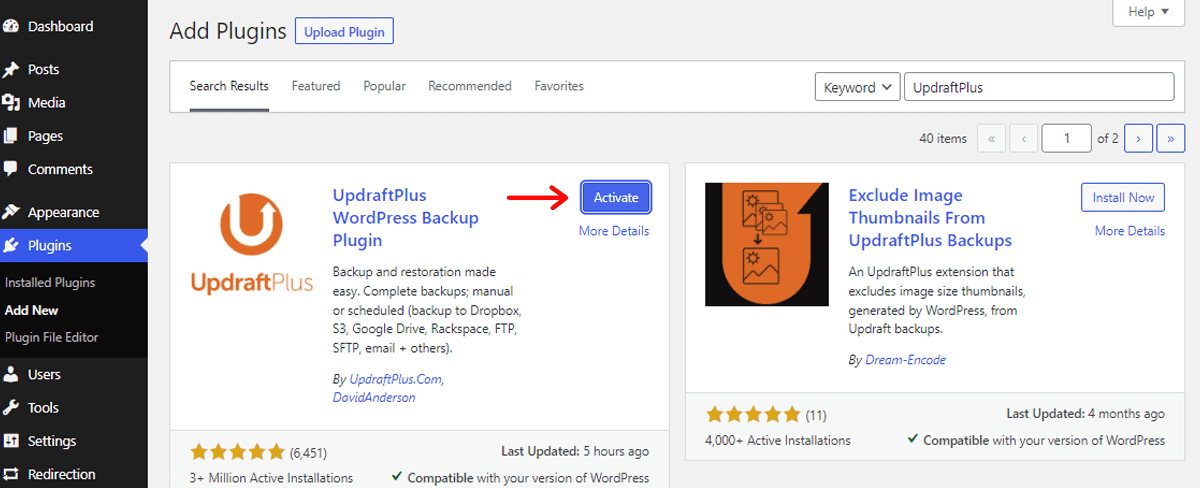Click the Redirection icon in sidebar
This screenshot has height=488, width=1200.
coord(11,474)
